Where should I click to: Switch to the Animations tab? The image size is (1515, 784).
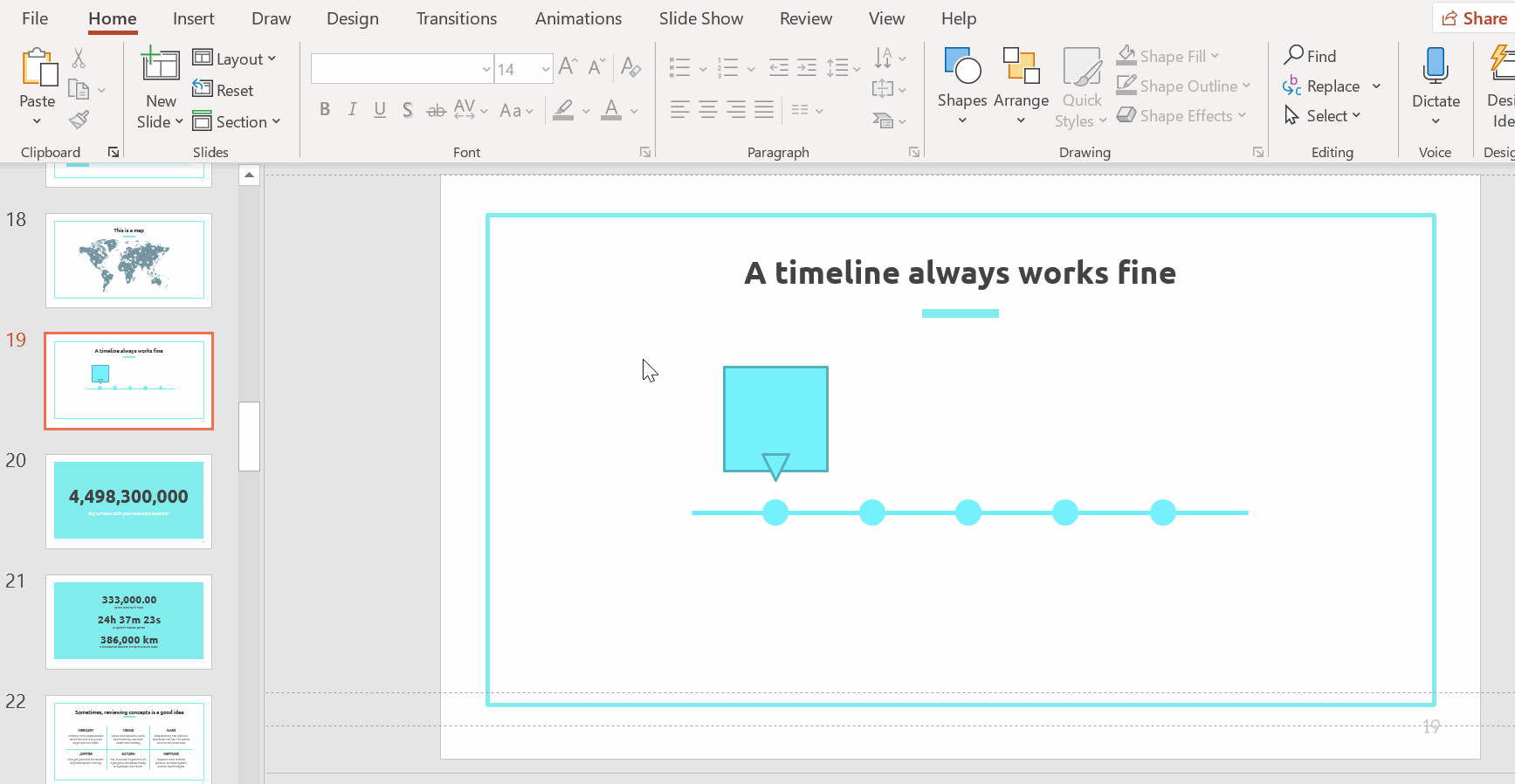(578, 18)
